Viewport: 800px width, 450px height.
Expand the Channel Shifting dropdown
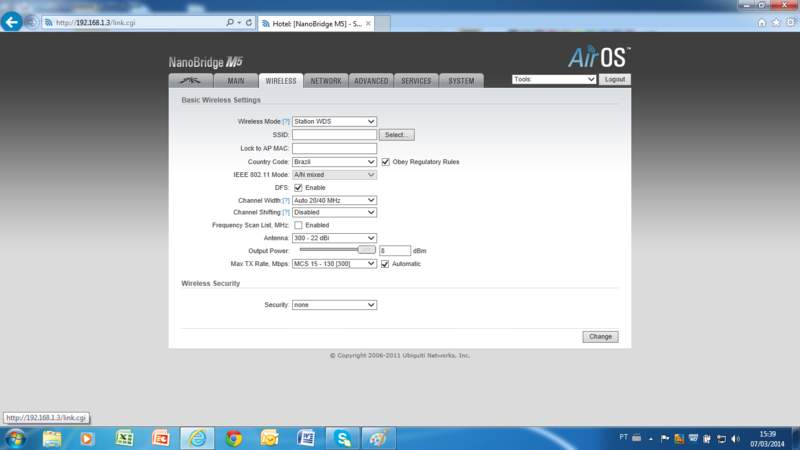click(x=334, y=212)
